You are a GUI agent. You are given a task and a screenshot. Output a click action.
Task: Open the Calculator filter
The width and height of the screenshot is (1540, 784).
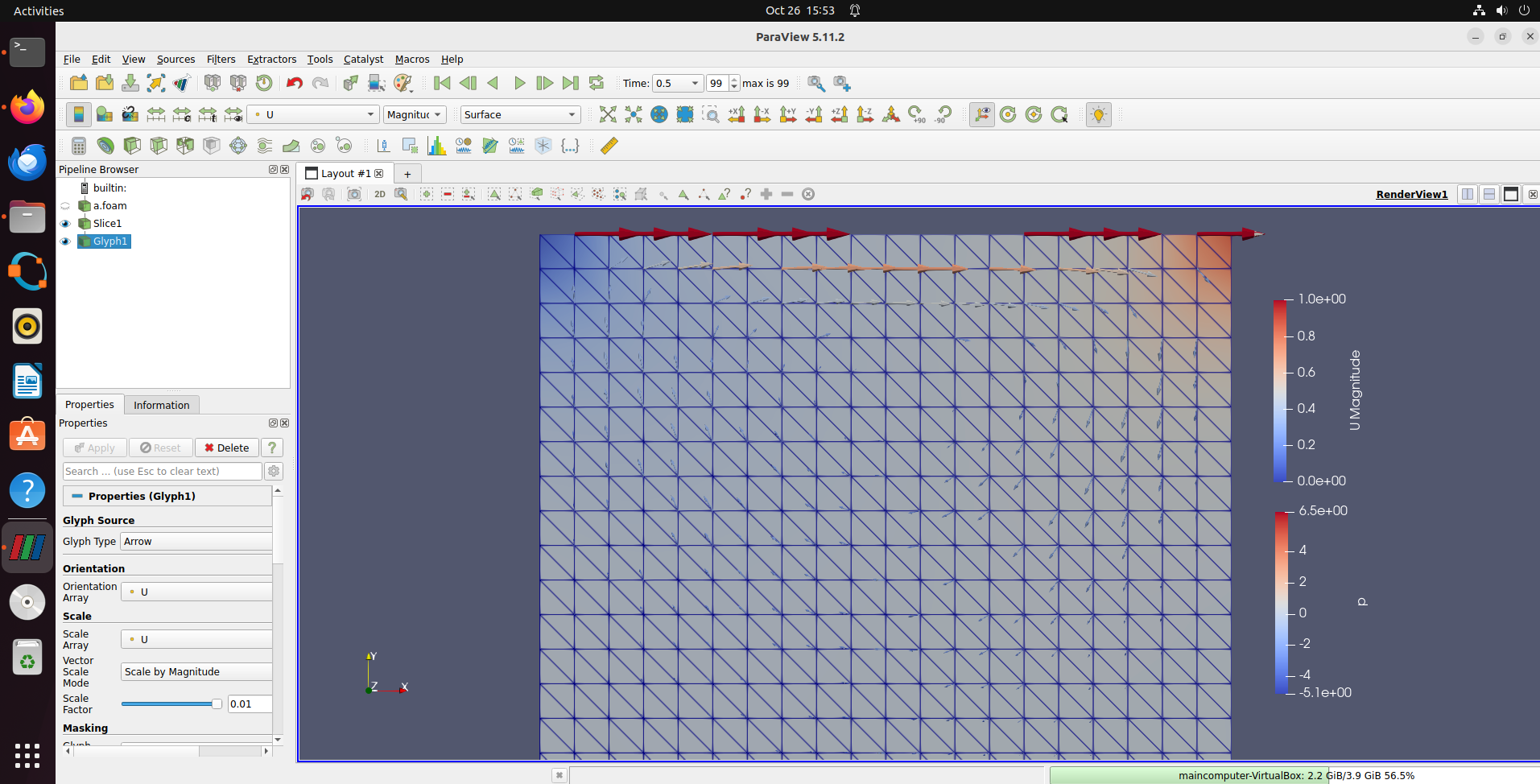pyautogui.click(x=78, y=146)
